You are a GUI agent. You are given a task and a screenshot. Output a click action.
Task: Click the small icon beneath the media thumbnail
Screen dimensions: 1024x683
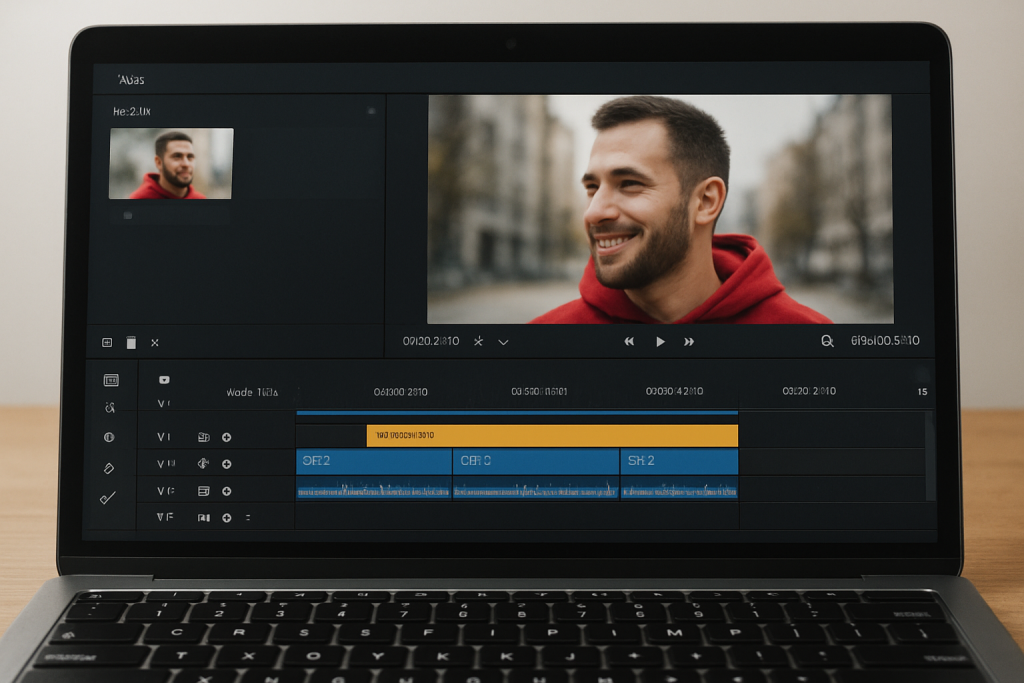click(x=128, y=215)
